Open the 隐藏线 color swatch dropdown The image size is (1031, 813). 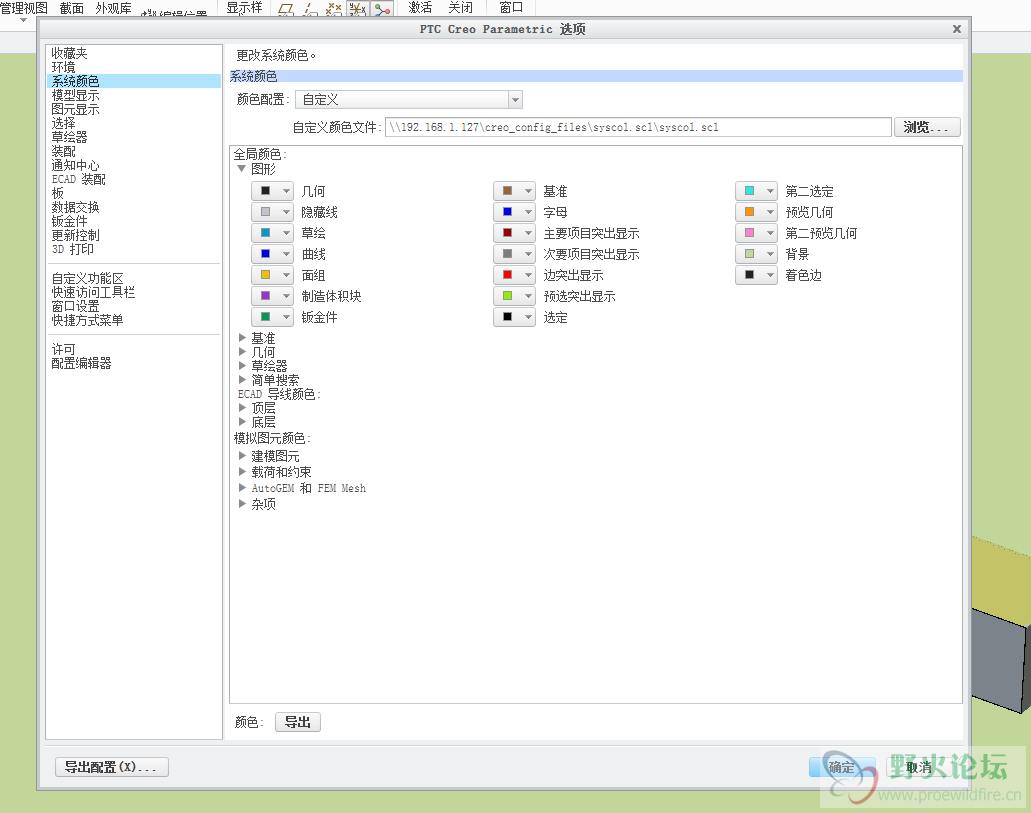[272, 212]
